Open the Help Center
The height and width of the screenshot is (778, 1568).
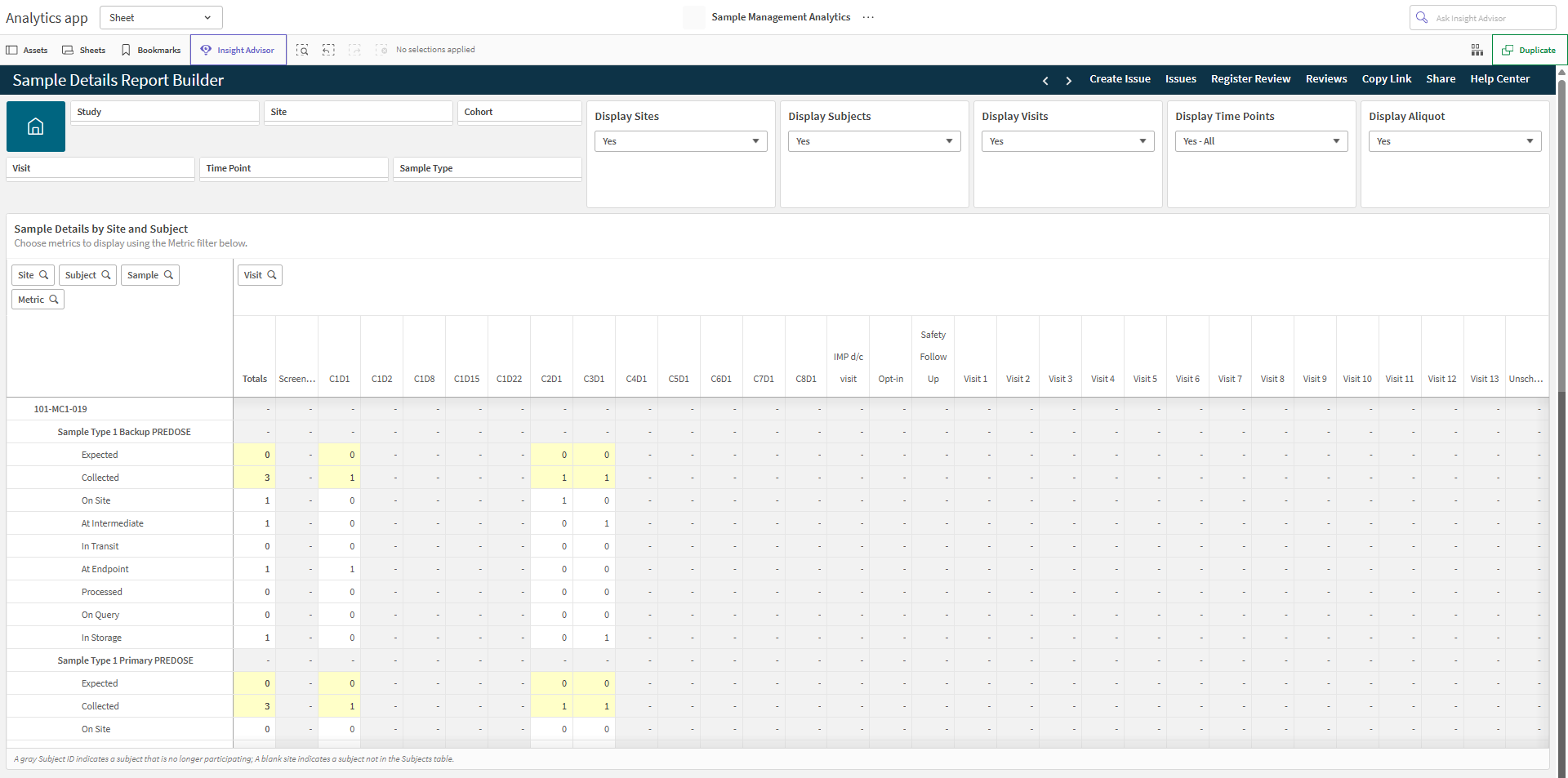pos(1500,79)
